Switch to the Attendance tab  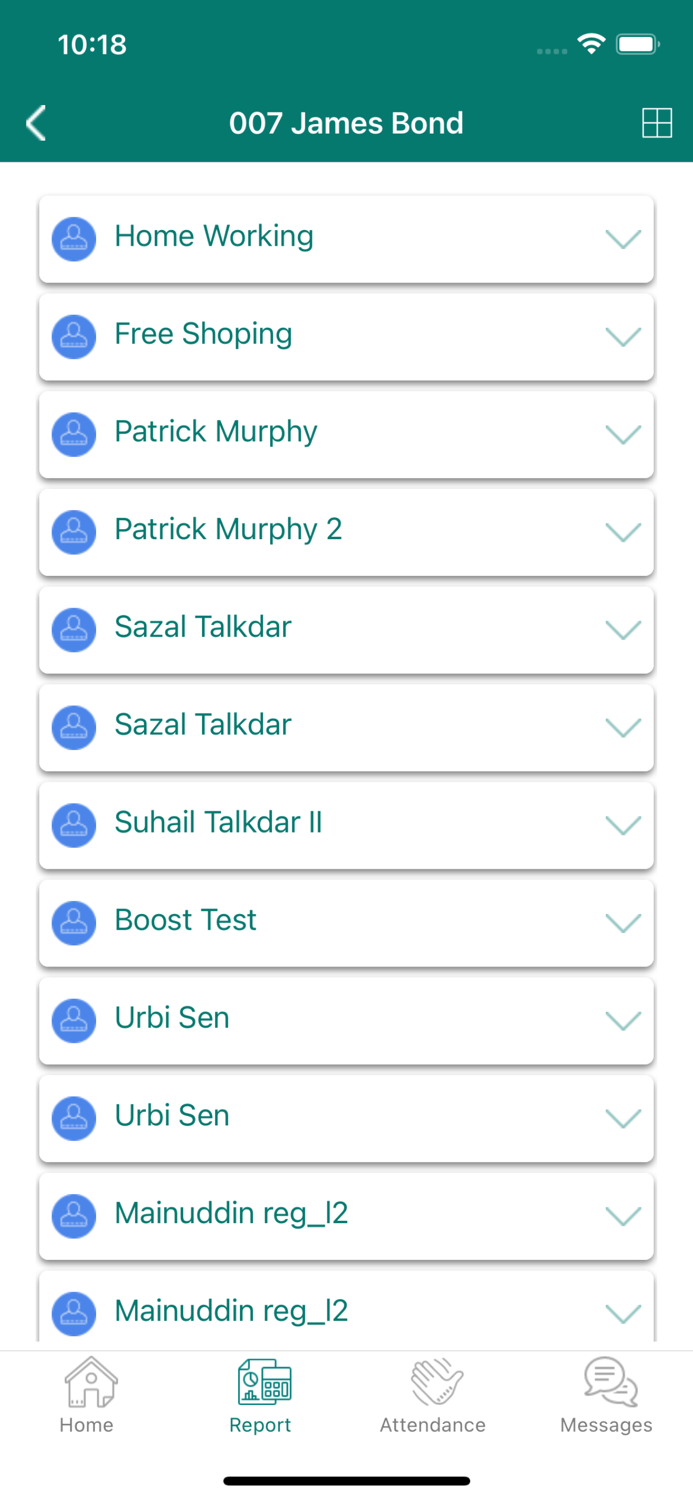point(433,1396)
